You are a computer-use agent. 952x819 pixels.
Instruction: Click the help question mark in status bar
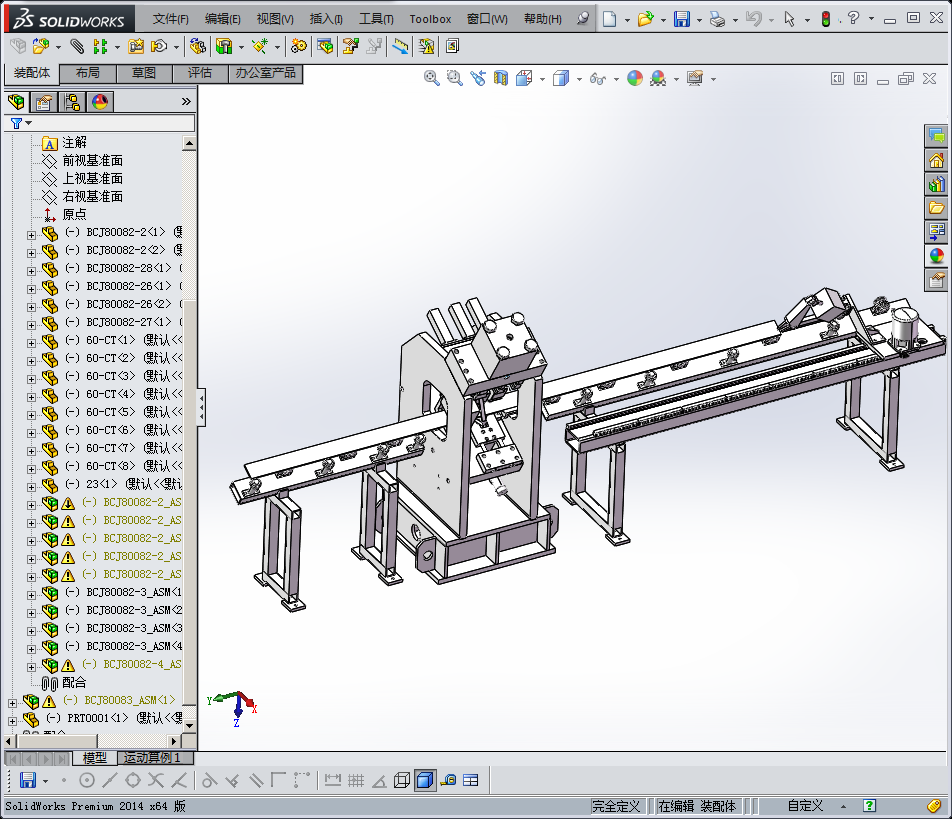tap(869, 806)
